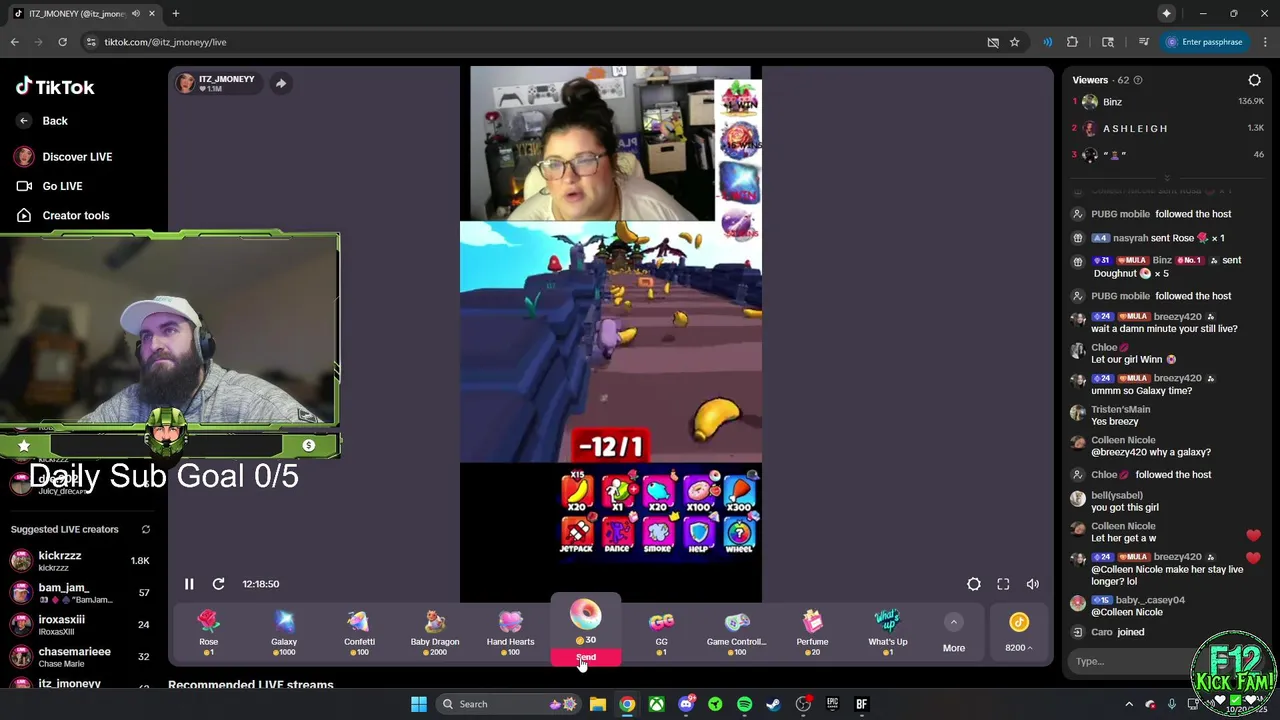Viewport: 1280px width, 720px height.
Task: Click the taskbar Search box
Action: [509, 704]
